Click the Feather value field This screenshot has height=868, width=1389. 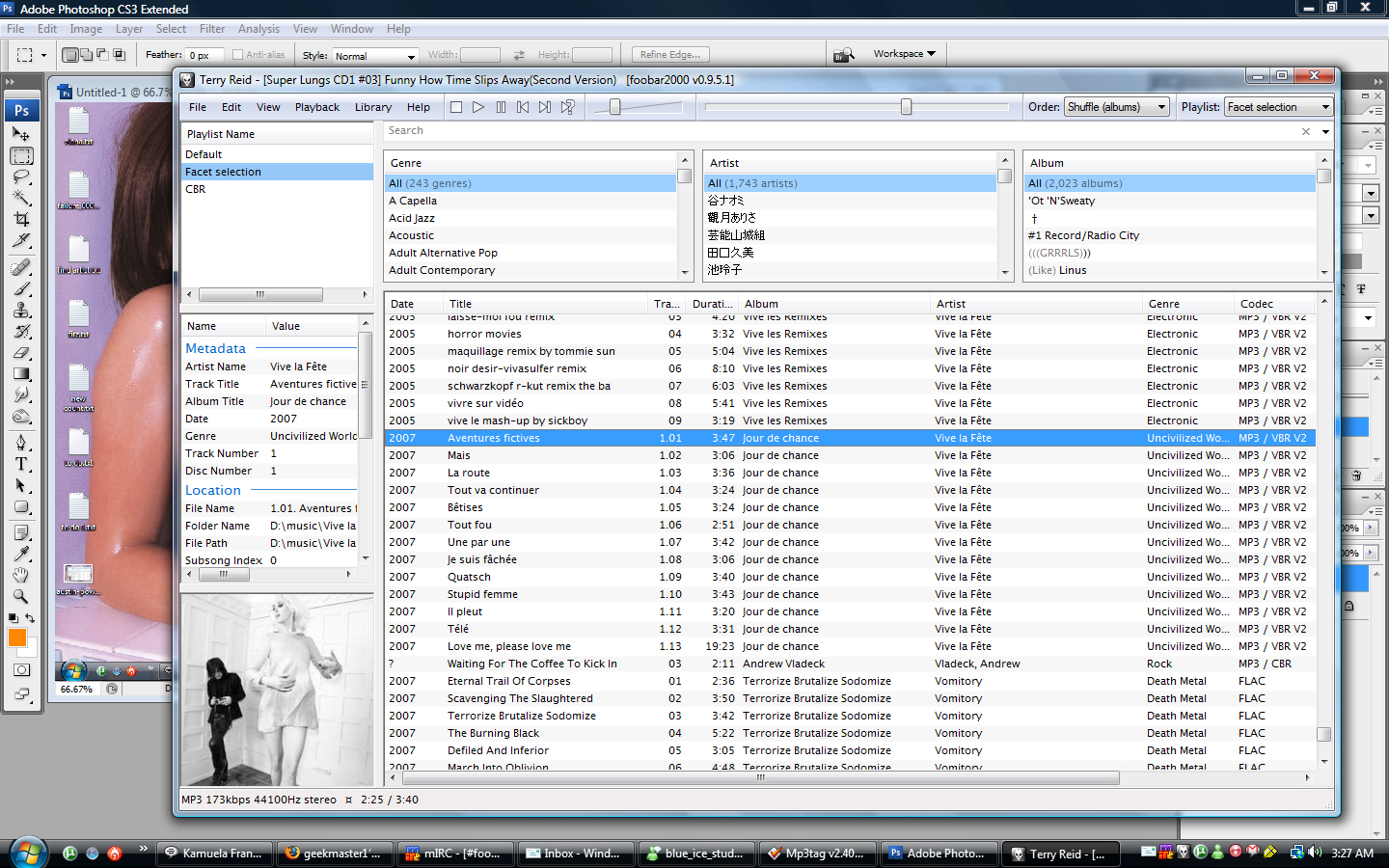tap(205, 56)
